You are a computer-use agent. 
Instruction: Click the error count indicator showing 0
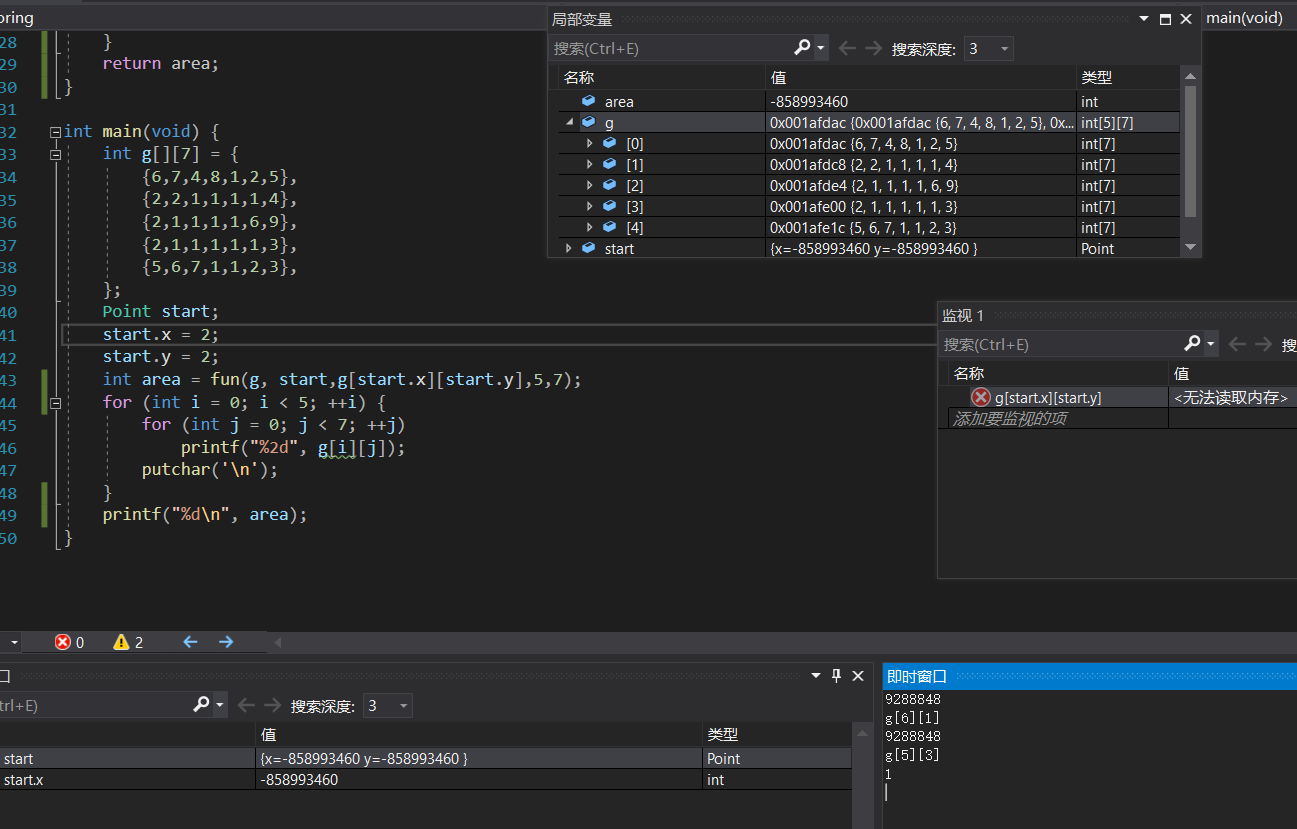click(70, 642)
